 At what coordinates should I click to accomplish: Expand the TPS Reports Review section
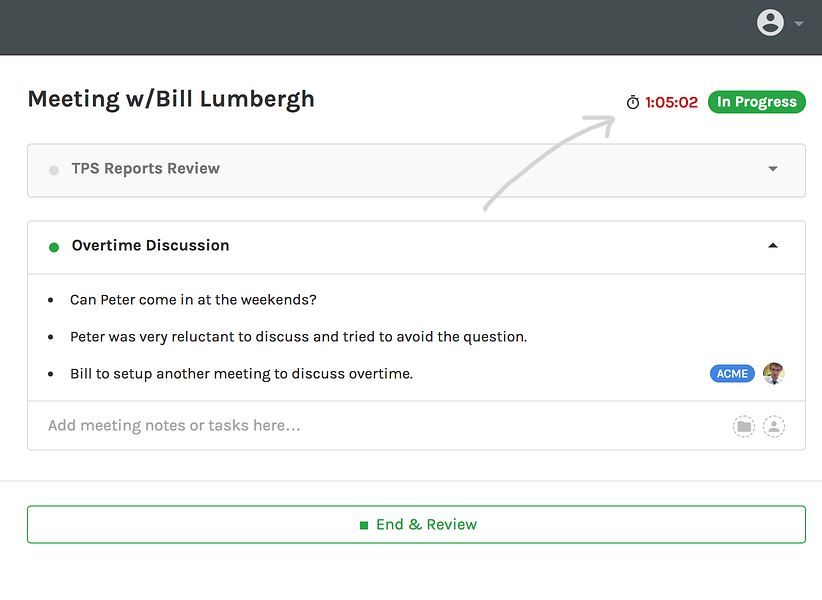773,169
